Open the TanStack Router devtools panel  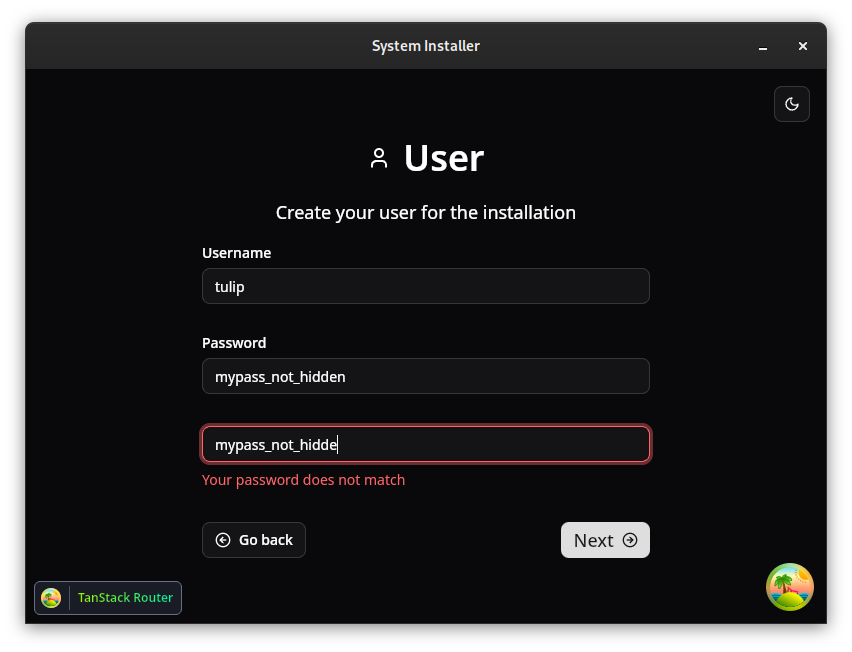pyautogui.click(x=108, y=598)
